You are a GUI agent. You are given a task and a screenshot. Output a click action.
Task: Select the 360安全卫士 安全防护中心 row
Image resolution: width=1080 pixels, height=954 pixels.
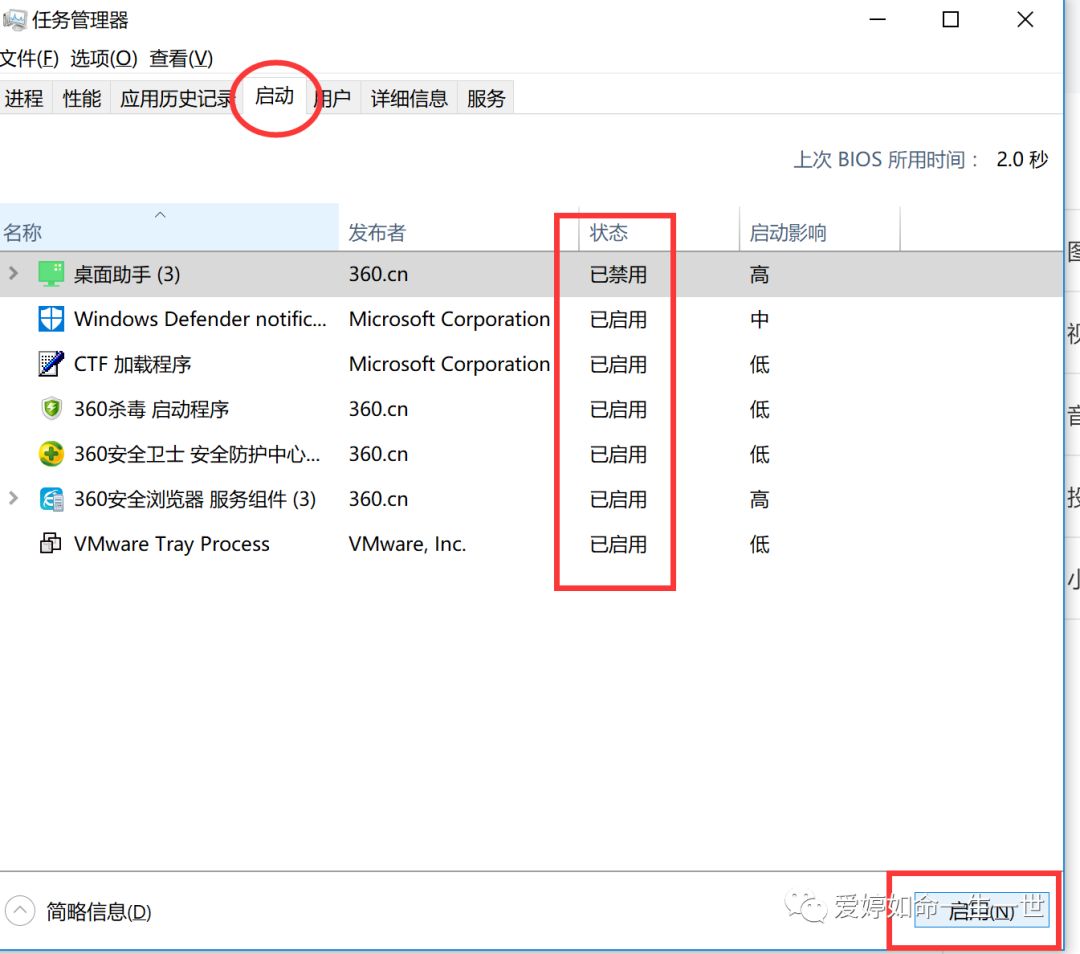(x=531, y=454)
